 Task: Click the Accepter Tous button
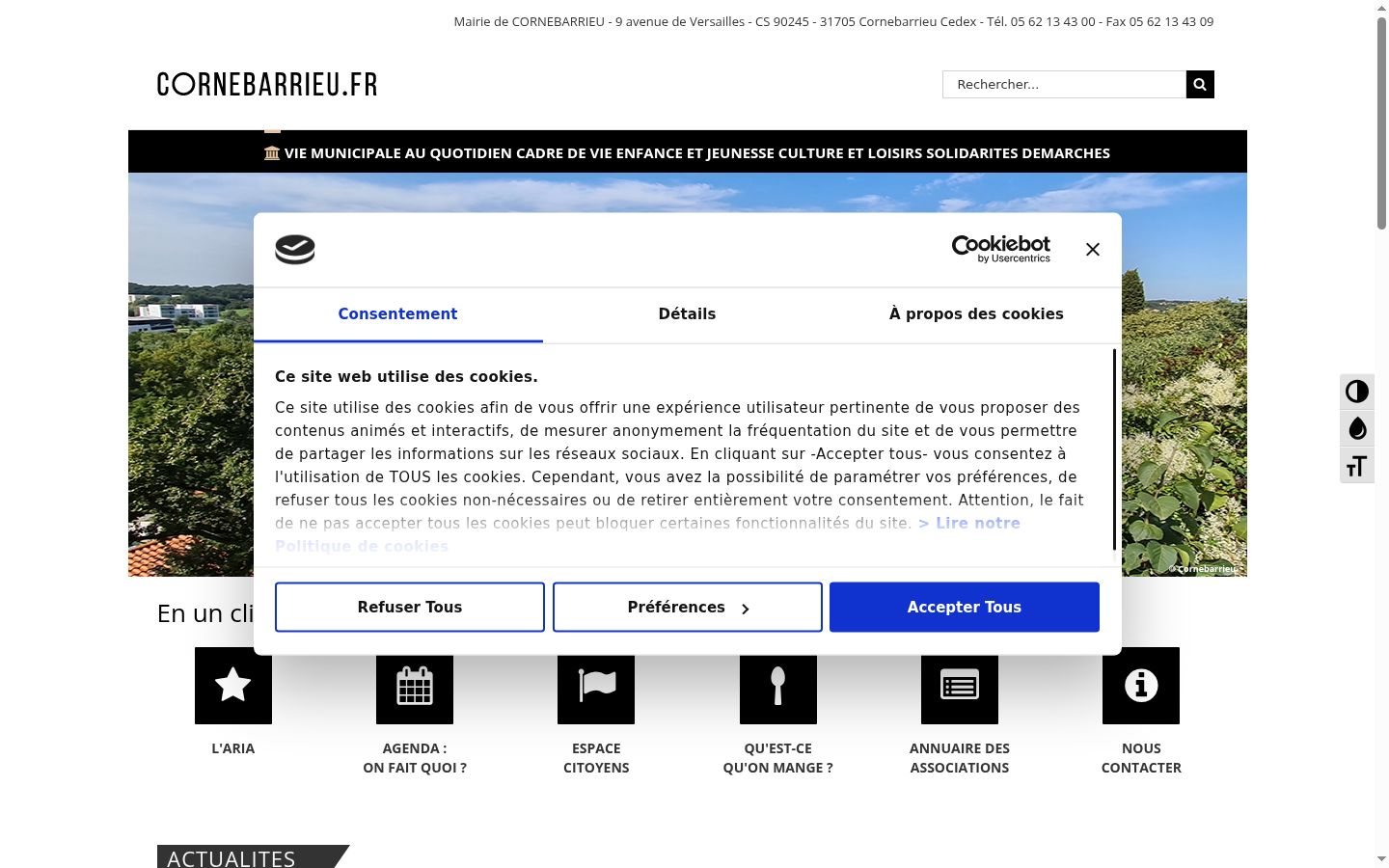[965, 608]
